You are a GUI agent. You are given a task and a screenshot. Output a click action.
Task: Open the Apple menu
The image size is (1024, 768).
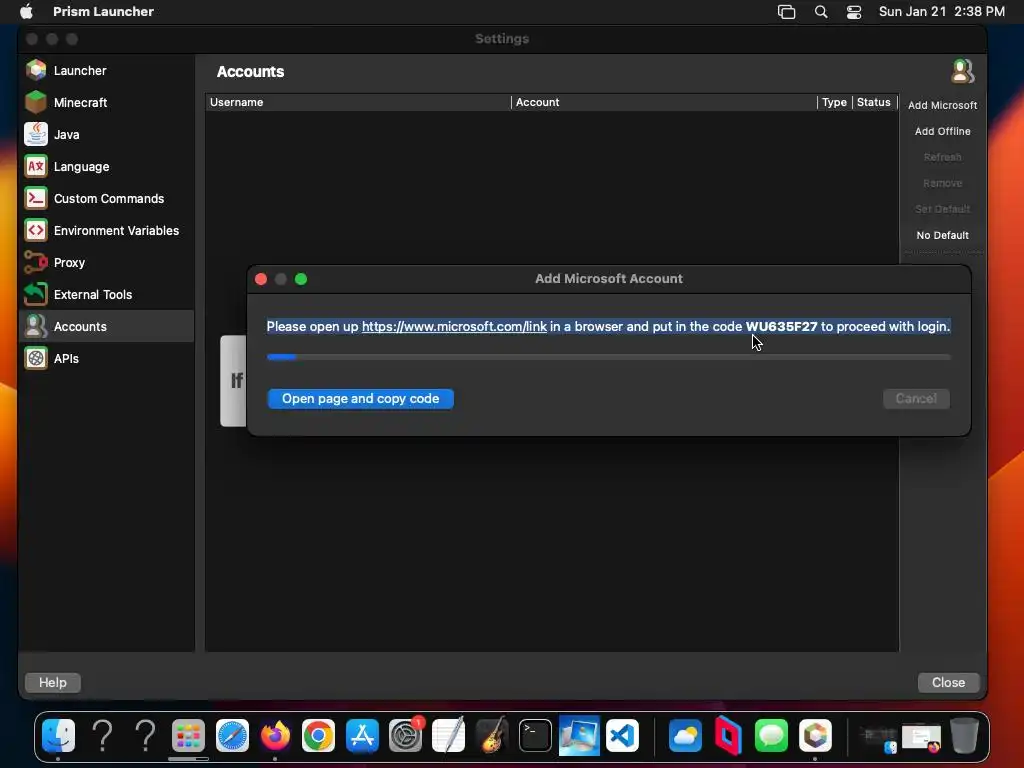coord(26,11)
